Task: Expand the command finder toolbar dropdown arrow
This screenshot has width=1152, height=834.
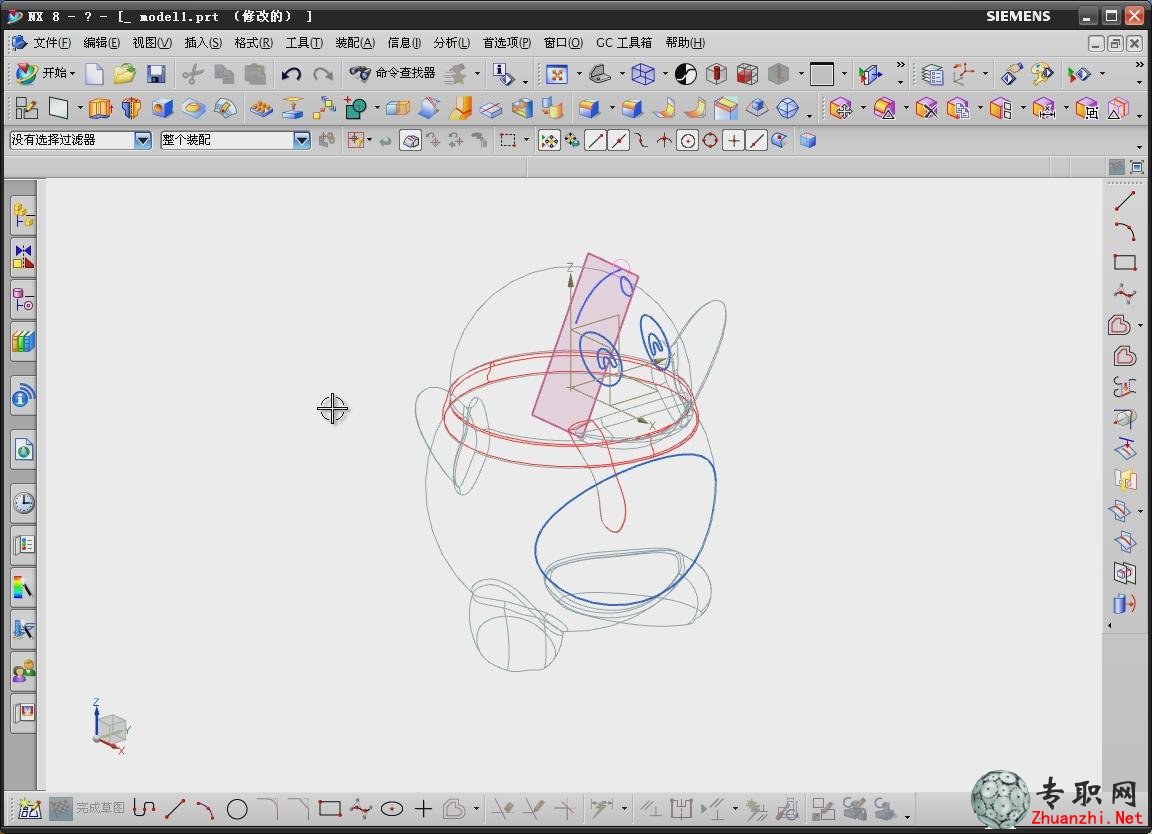Action: pos(478,73)
